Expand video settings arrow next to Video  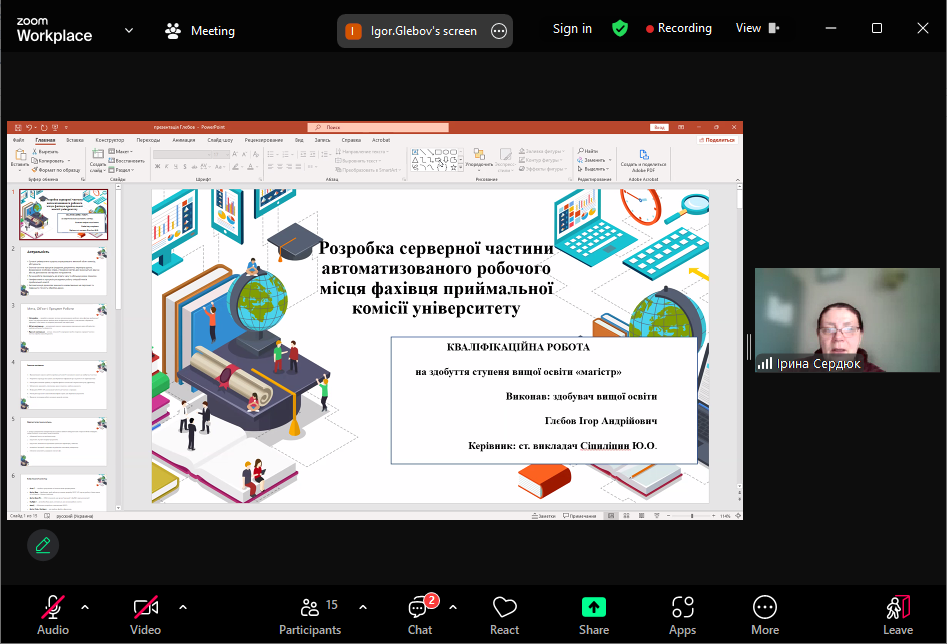pos(183,606)
